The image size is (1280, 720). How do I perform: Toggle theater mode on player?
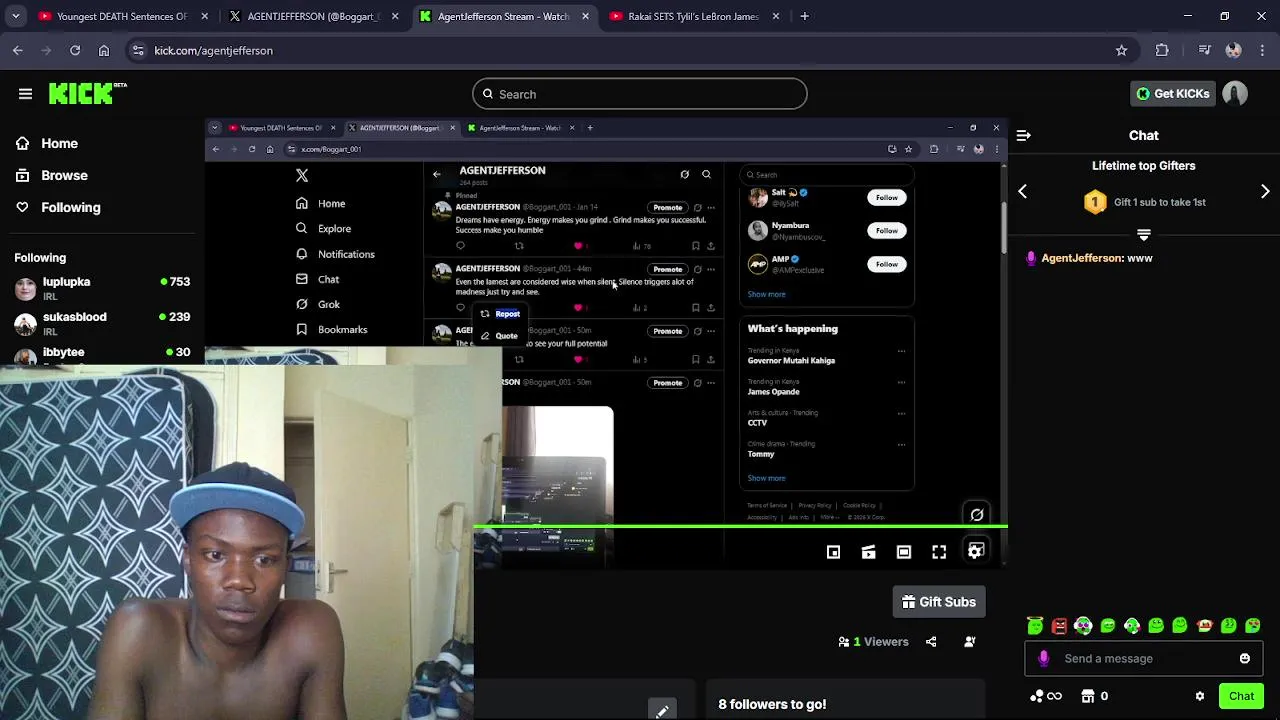(x=904, y=552)
